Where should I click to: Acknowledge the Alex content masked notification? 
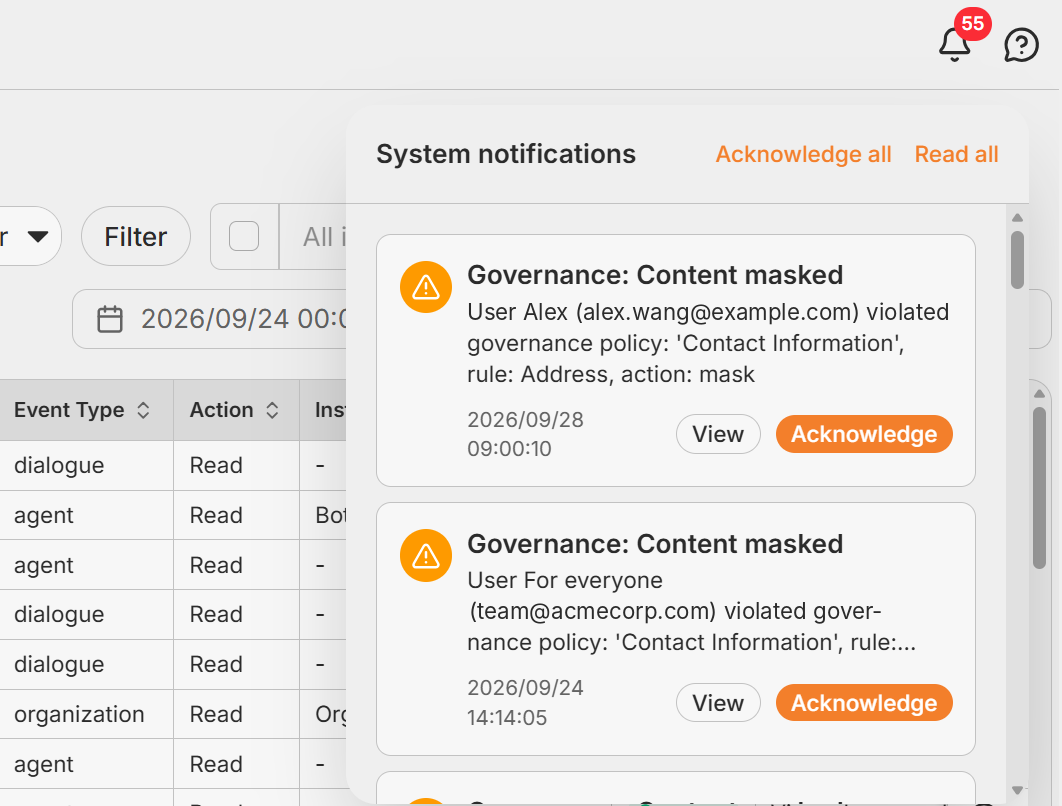click(x=864, y=434)
